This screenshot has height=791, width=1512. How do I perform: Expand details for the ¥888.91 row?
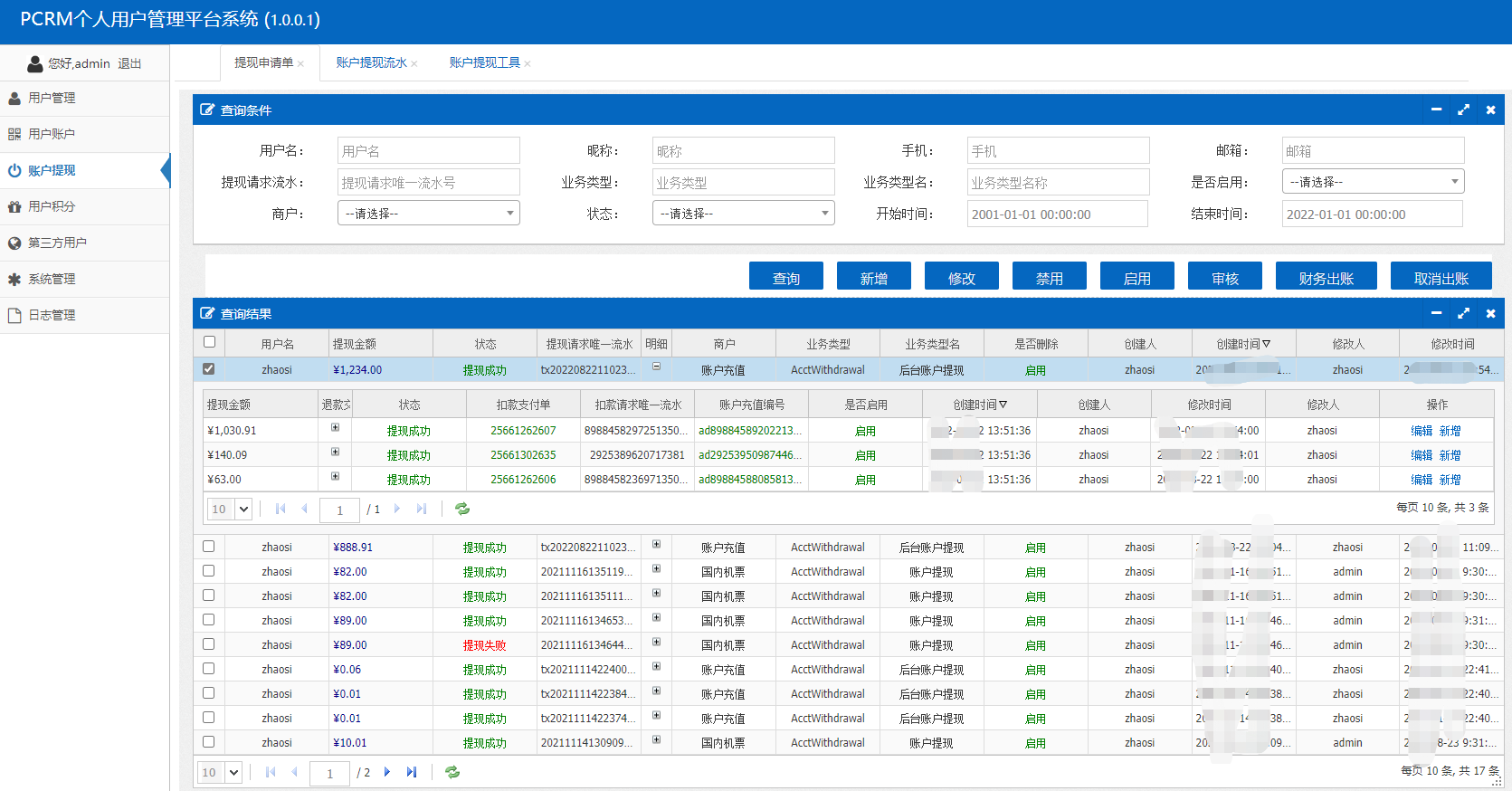[656, 545]
